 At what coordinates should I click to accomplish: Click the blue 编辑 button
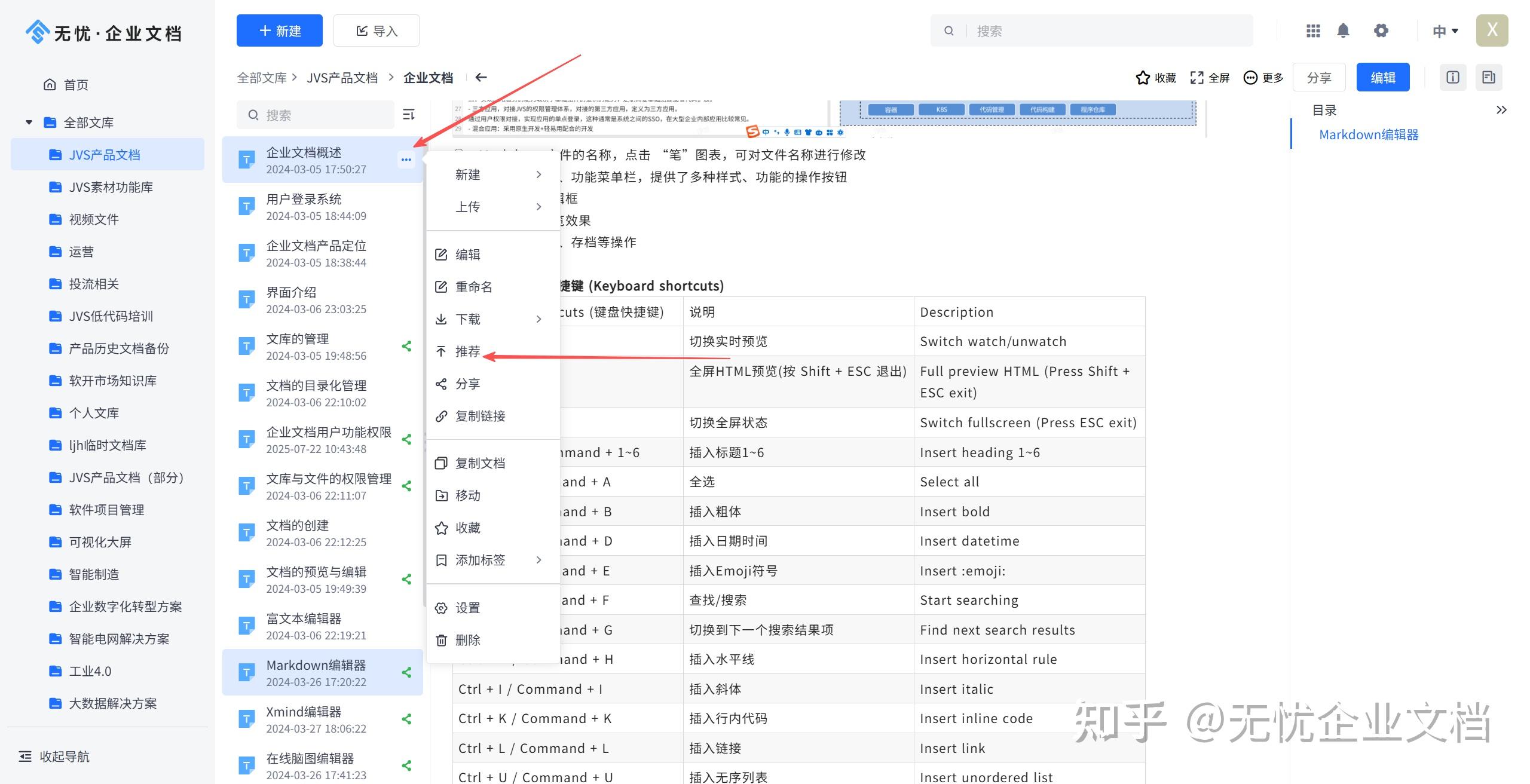coord(1382,76)
